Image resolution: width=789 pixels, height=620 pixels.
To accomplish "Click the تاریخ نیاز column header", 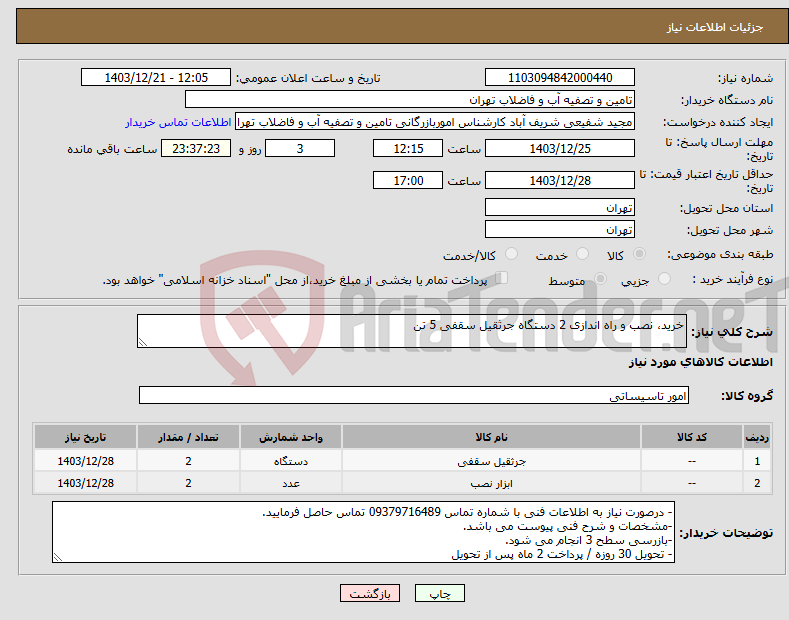I will coord(86,437).
